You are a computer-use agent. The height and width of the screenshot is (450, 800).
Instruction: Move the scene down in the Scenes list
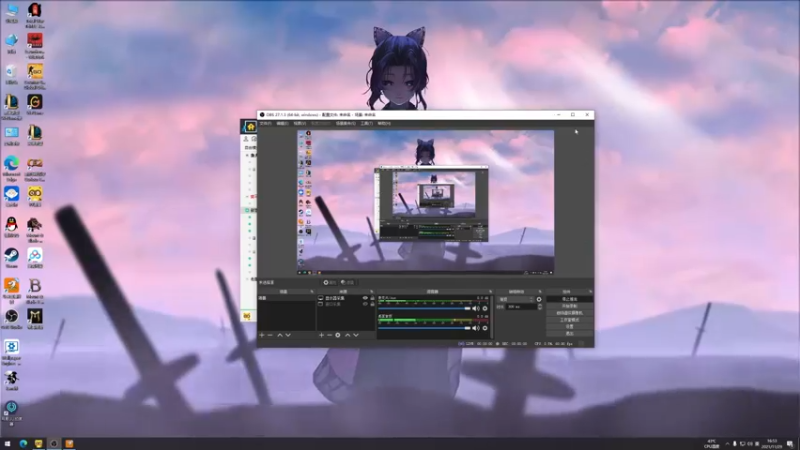click(288, 335)
